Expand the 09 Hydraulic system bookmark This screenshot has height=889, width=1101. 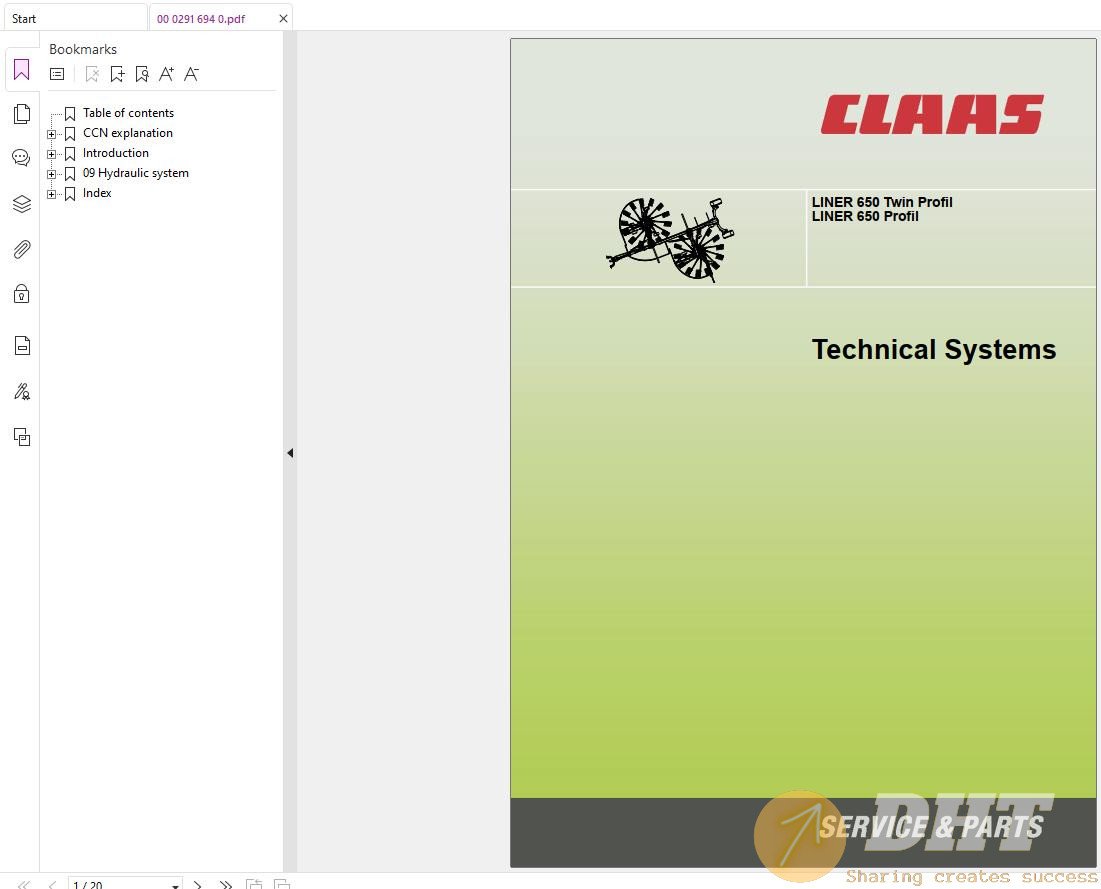coord(51,174)
